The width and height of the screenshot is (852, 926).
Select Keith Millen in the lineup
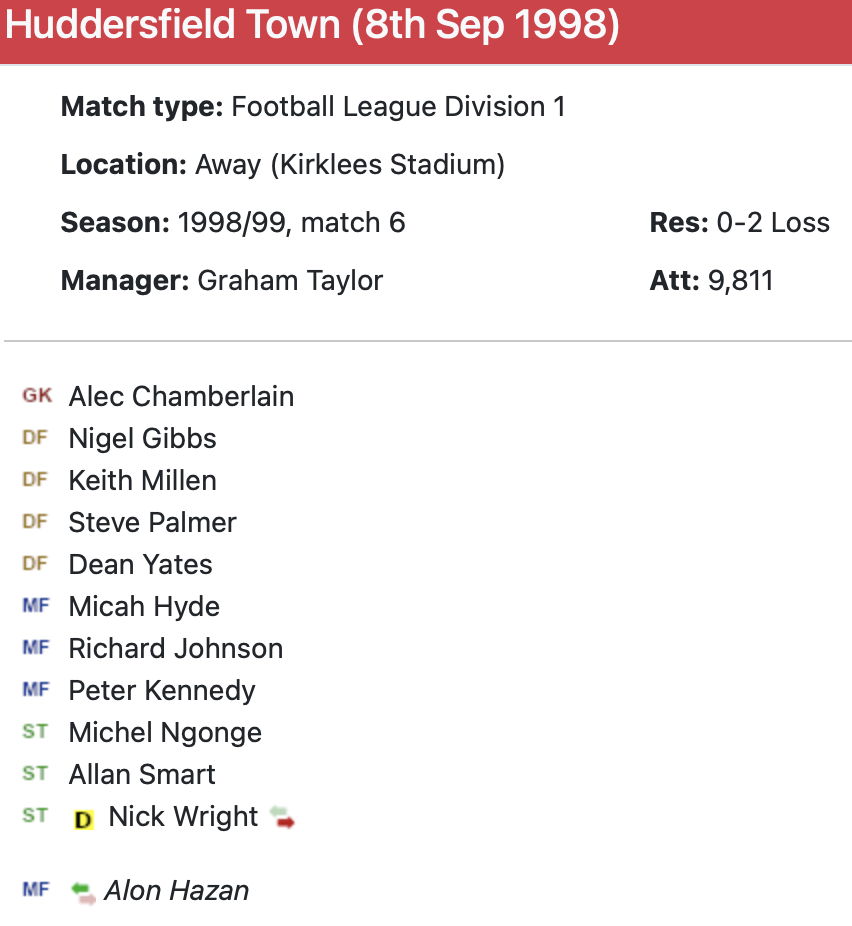point(142,480)
